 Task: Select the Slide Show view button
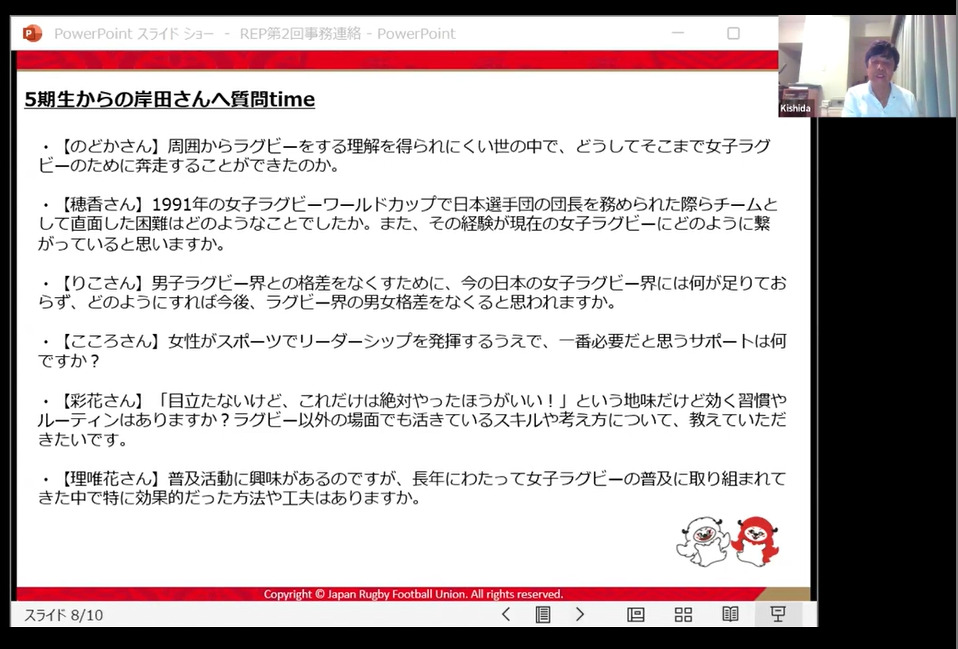click(778, 614)
